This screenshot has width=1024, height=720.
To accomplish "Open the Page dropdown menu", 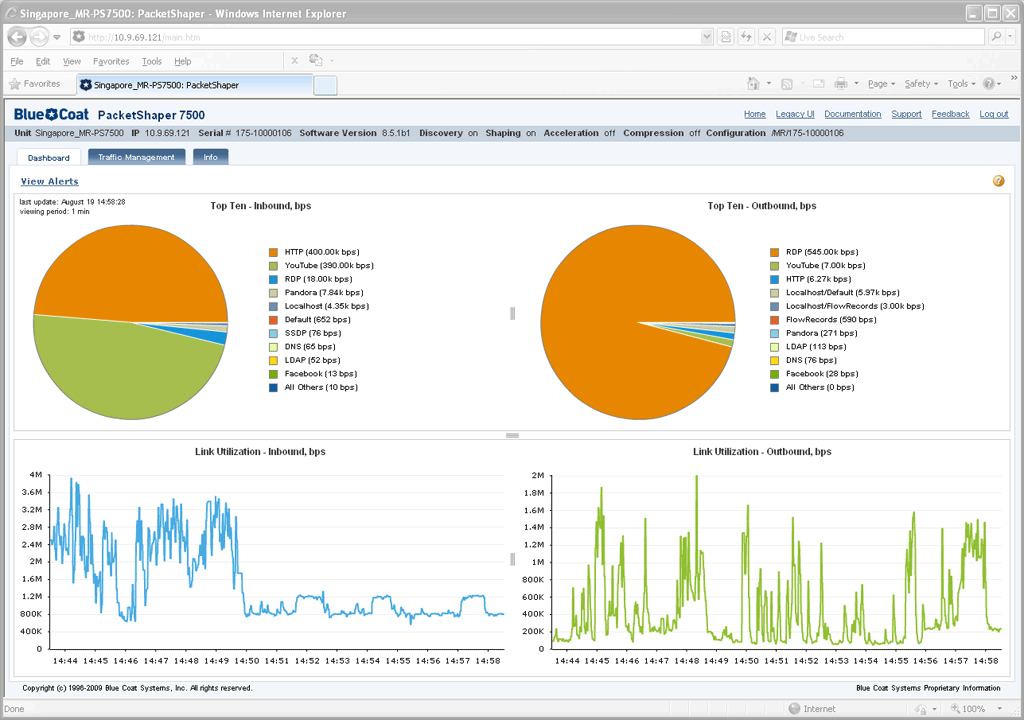I will pos(881,84).
